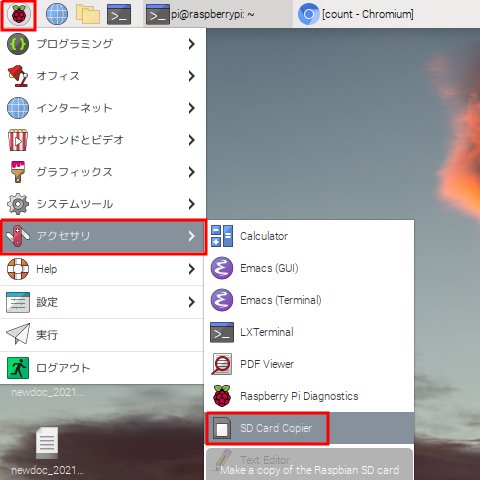Click the Help lifebuoy icon
Screen dimensions: 480x480
[x=18, y=269]
